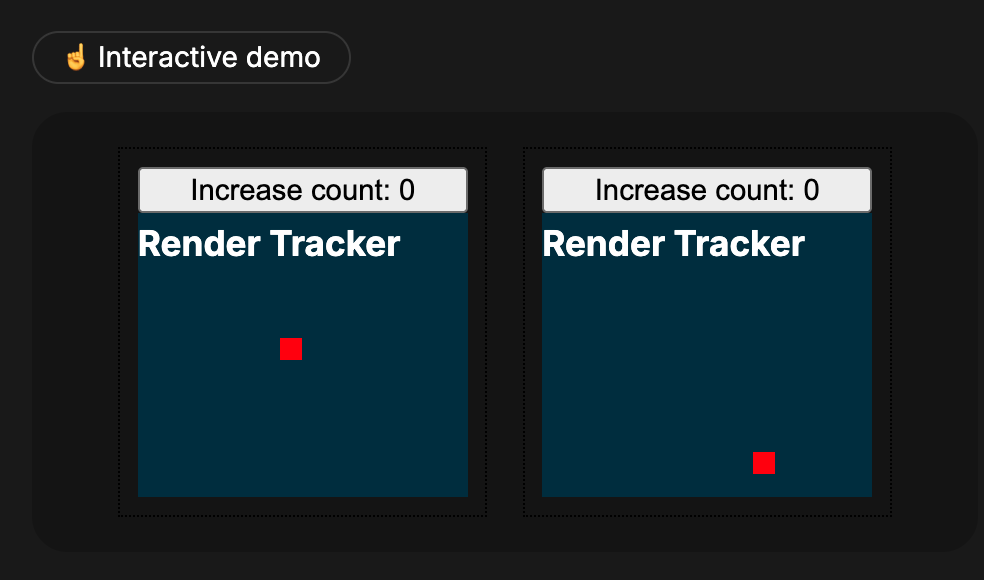Screen dimensions: 984x580
Task: Click the gap between the two dotted demo boxes
Action: click(505, 332)
